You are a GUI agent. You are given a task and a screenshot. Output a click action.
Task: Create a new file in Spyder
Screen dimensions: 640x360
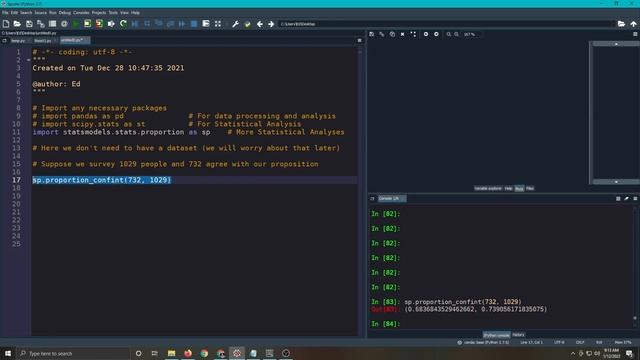[6, 24]
